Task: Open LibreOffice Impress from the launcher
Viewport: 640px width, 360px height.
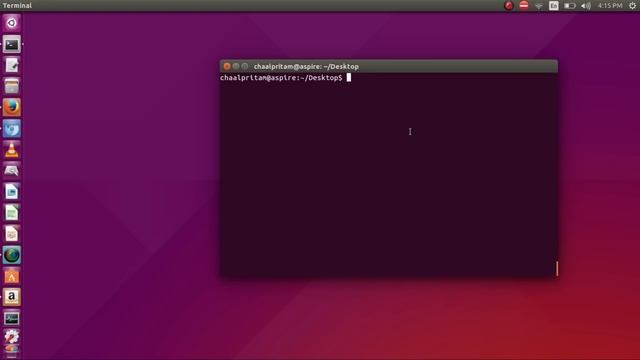Action: 11,234
